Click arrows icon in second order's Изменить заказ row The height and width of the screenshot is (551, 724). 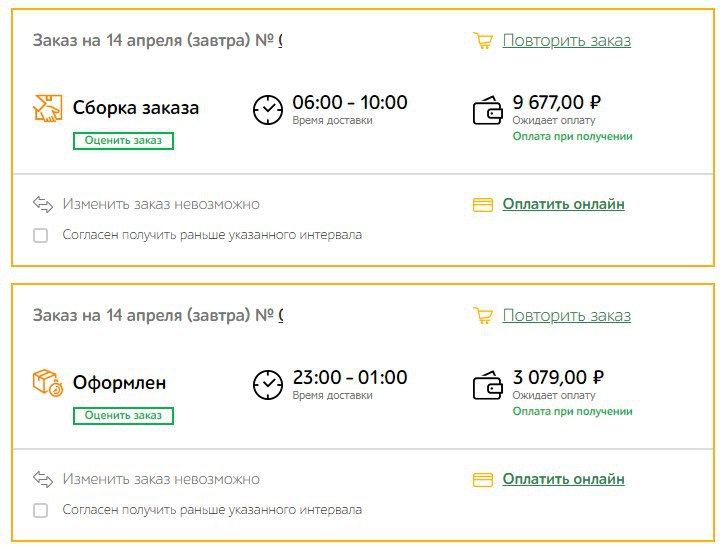pos(43,479)
